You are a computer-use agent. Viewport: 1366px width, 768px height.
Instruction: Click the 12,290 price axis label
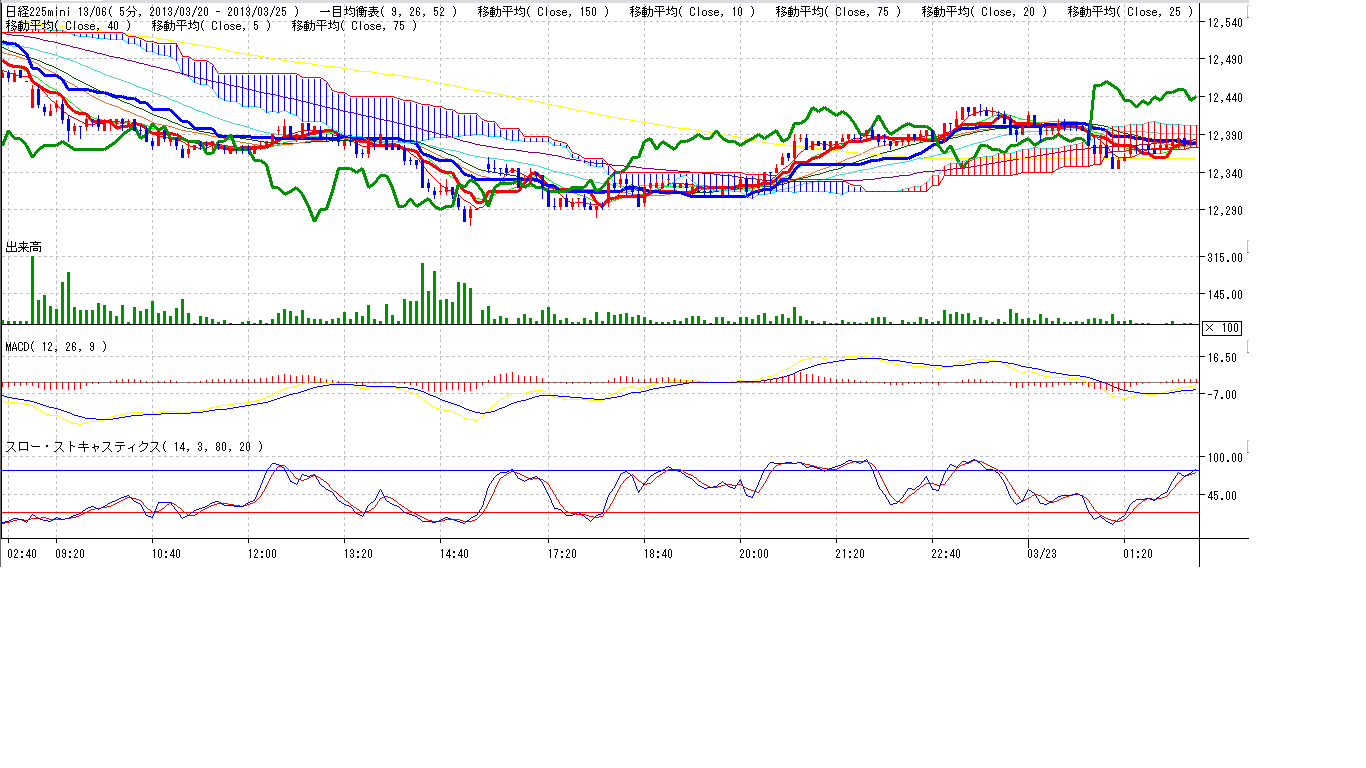(x=1225, y=211)
